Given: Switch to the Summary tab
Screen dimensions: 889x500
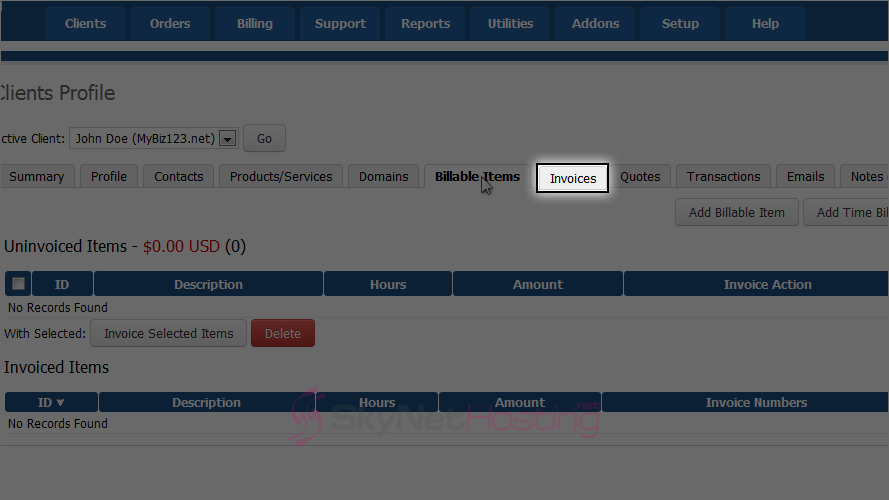Looking at the screenshot, I should point(36,177).
